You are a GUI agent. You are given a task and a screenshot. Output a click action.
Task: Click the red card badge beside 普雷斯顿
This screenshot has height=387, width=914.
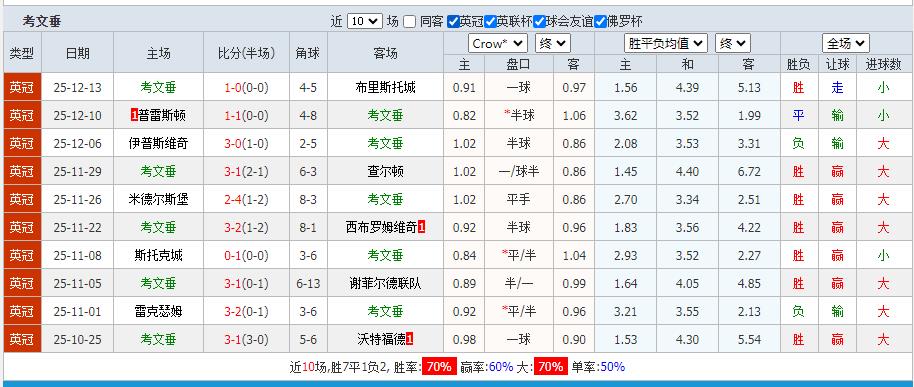pyautogui.click(x=134, y=115)
